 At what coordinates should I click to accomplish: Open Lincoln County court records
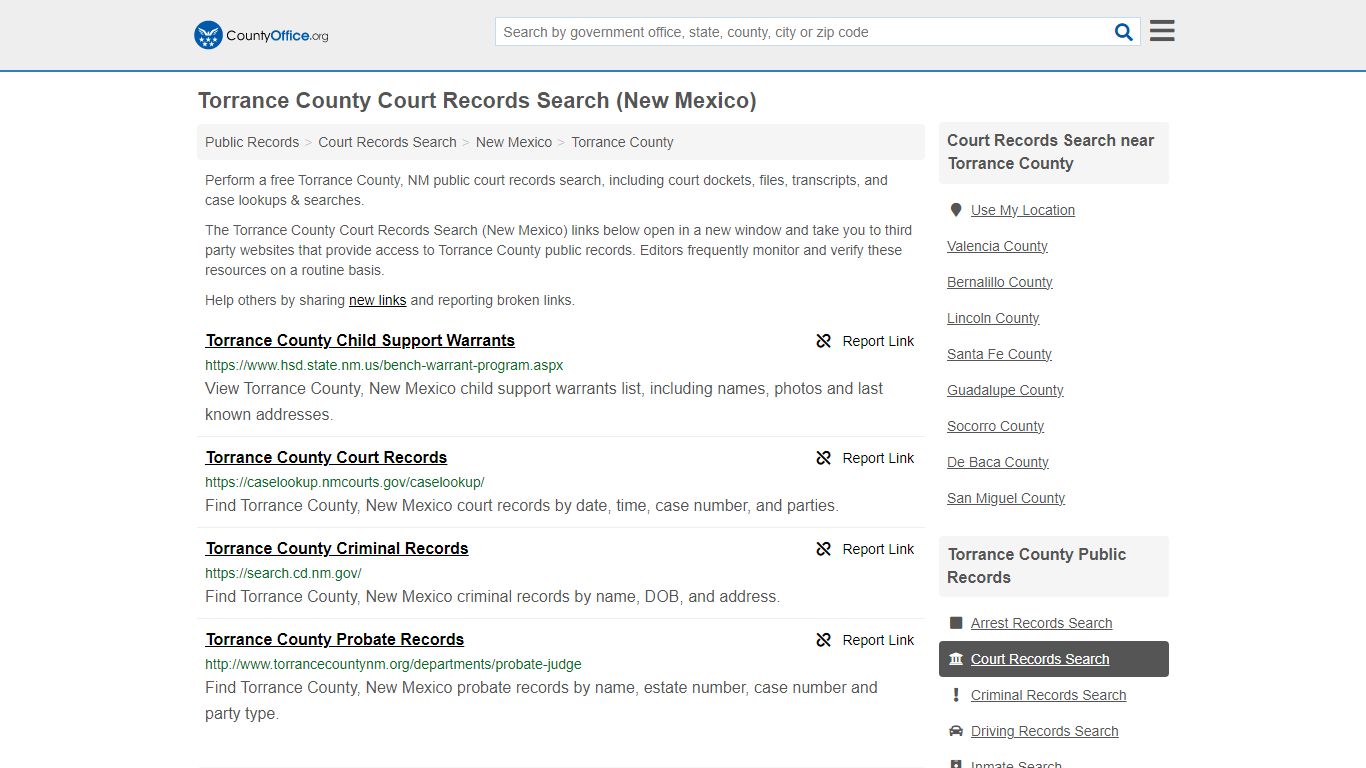tap(993, 318)
